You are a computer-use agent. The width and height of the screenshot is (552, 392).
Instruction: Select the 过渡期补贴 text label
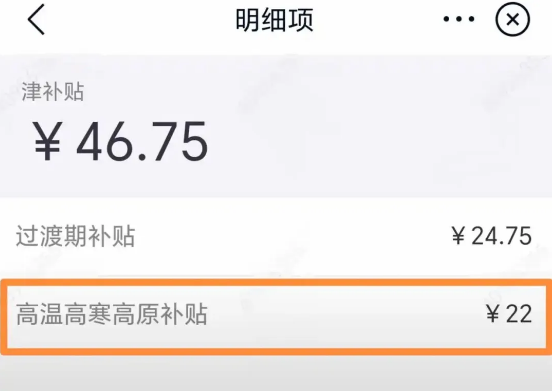pyautogui.click(x=75, y=236)
